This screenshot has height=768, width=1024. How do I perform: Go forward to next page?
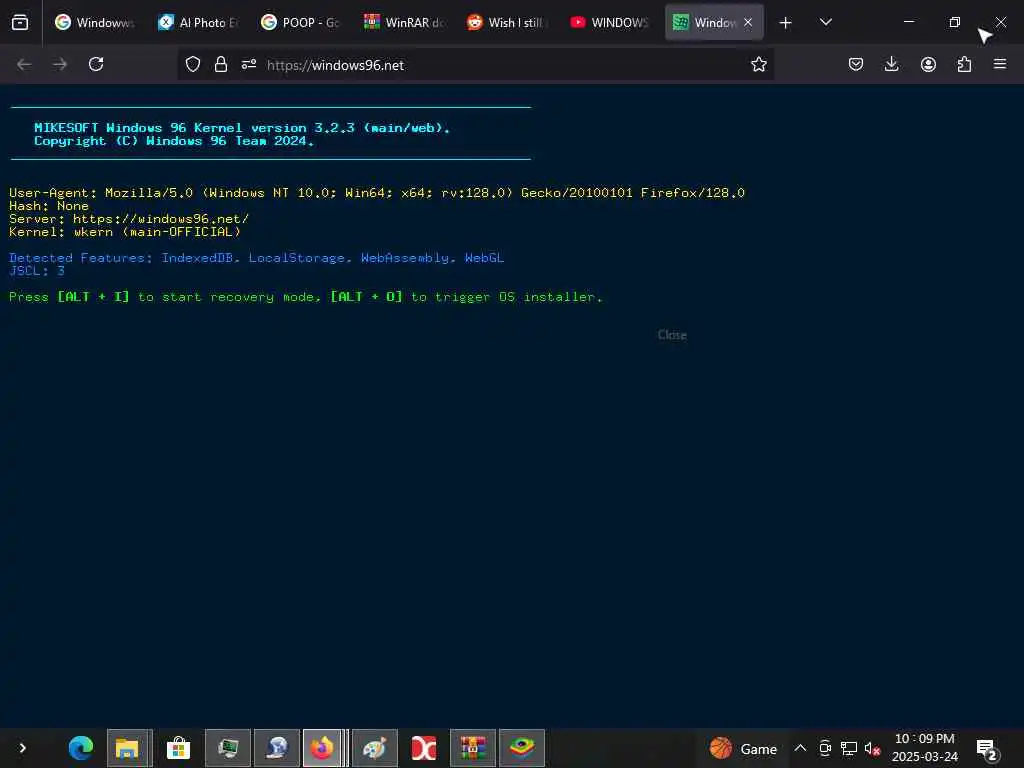60,64
